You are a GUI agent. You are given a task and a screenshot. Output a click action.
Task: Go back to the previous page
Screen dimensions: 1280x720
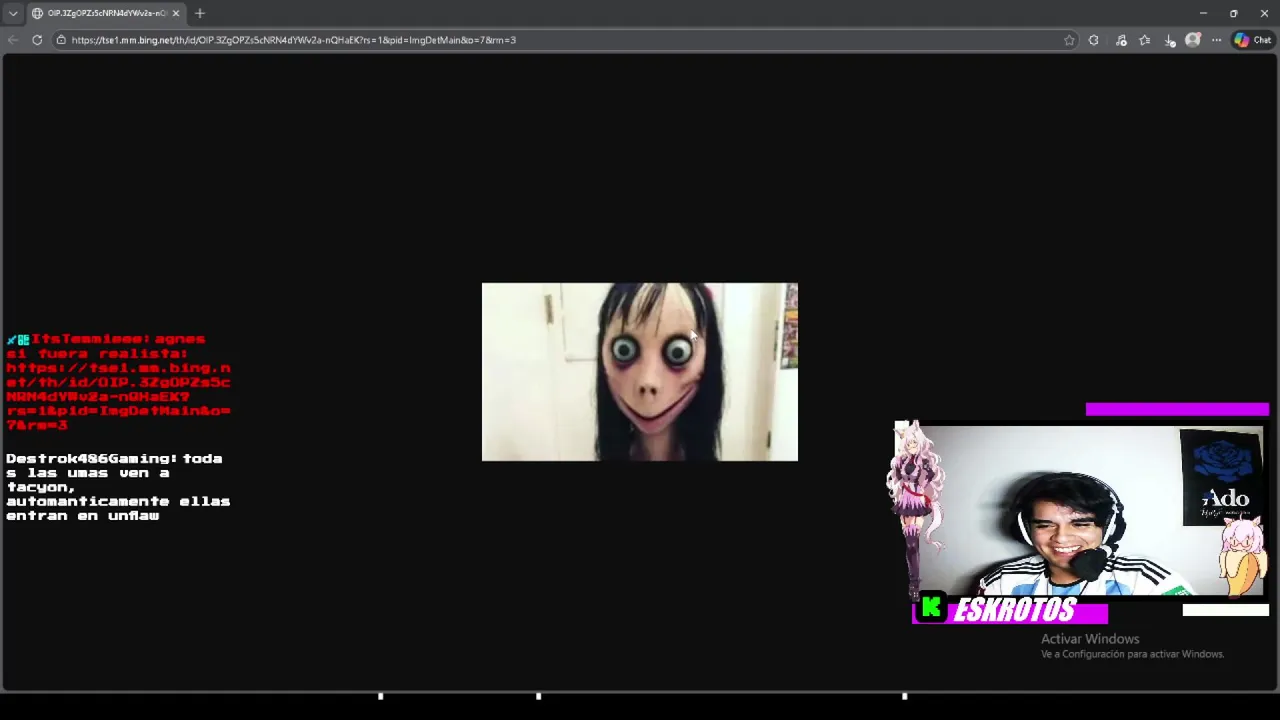[x=12, y=40]
